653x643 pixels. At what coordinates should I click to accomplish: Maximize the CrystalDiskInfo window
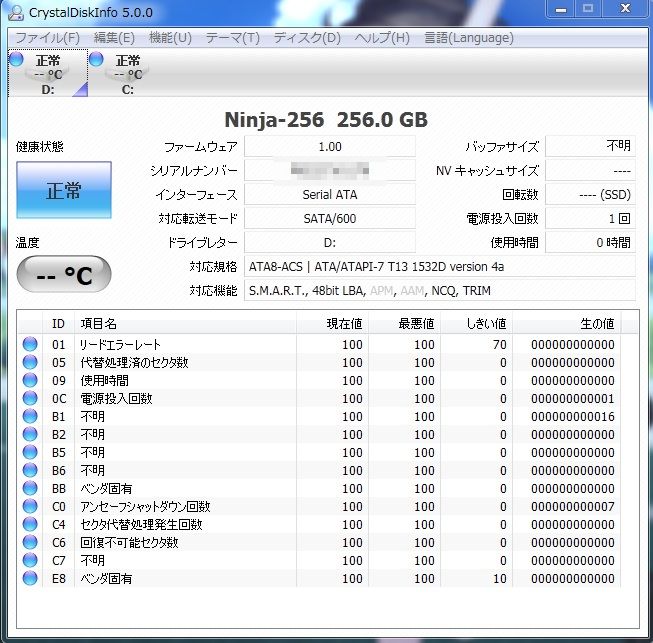tap(588, 9)
